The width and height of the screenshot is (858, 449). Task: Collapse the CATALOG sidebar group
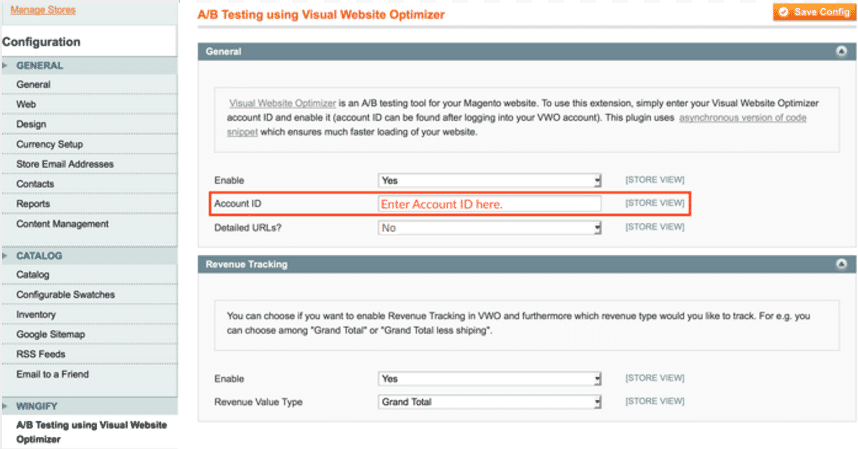tap(90, 256)
